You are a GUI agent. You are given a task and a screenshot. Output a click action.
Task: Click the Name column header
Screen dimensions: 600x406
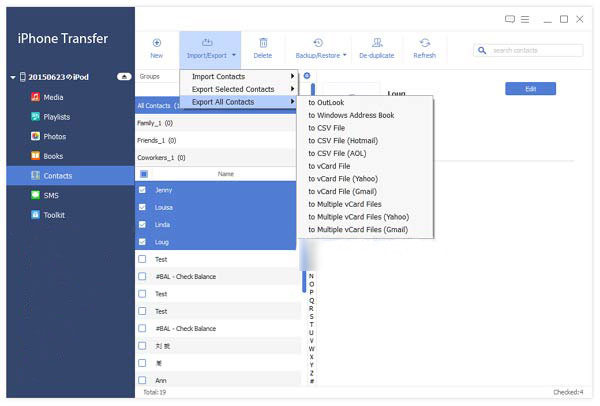pos(226,174)
